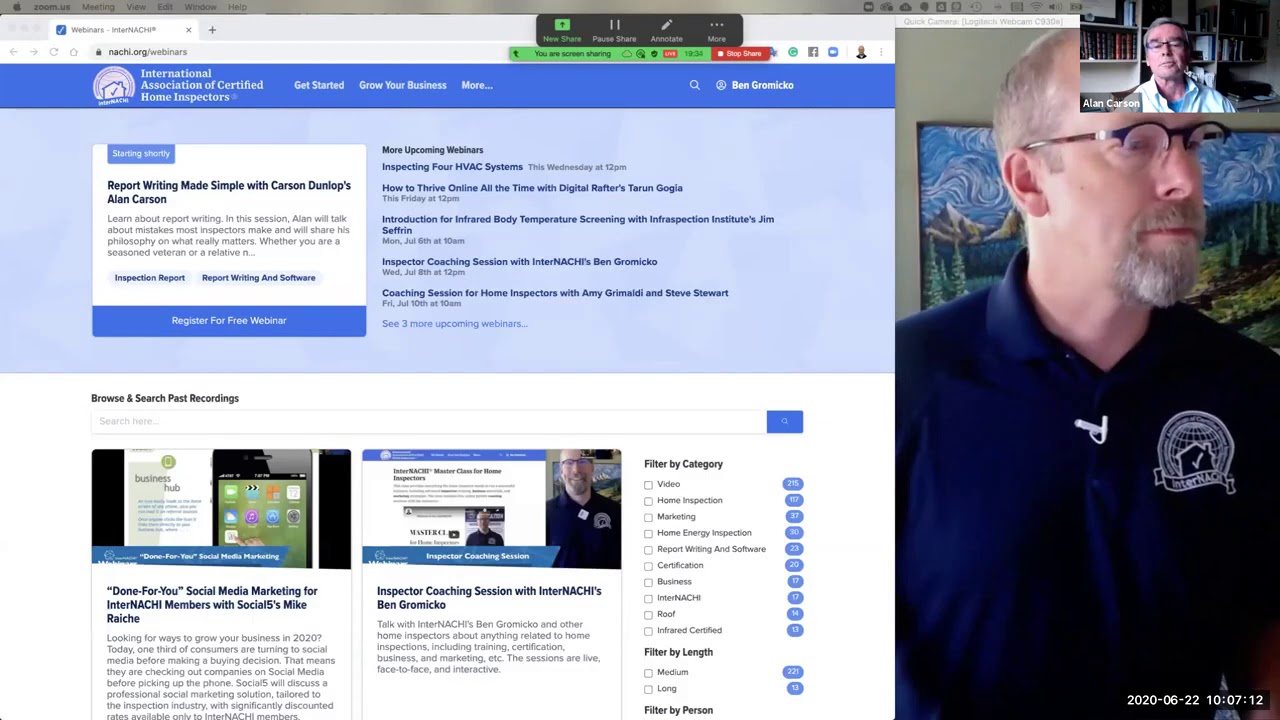Screen dimensions: 1280x720
Task: Check the InterNACHI category filter
Action: point(648,598)
